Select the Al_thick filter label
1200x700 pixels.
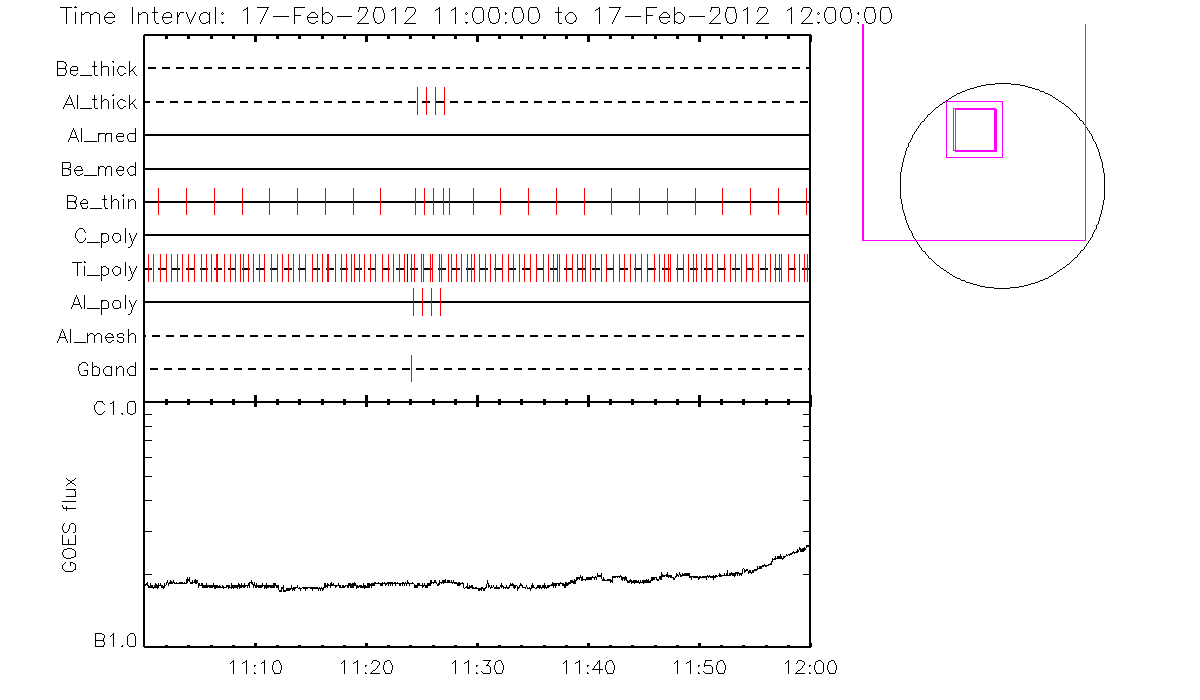(97, 102)
